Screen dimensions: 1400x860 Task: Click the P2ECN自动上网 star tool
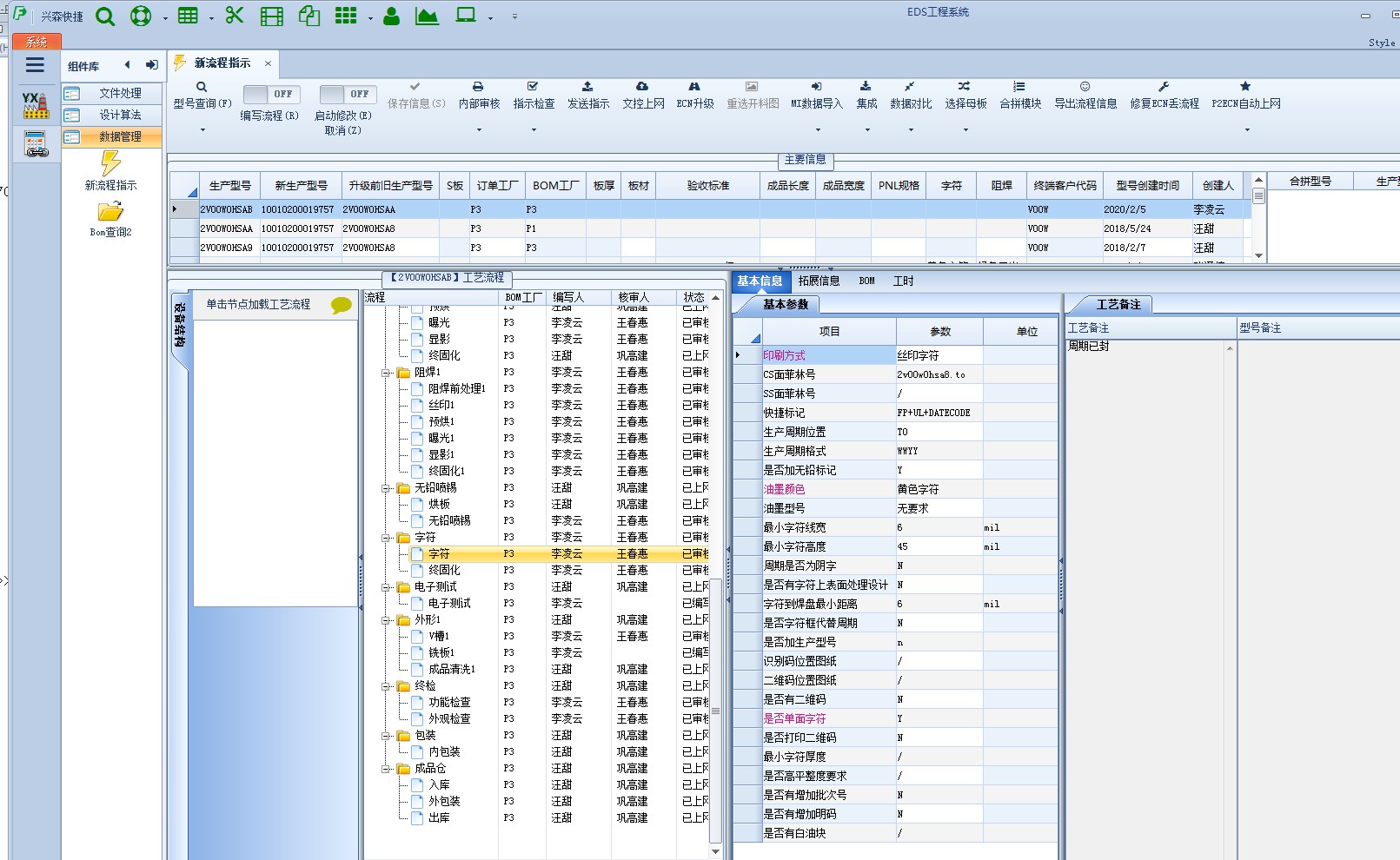1246,95
